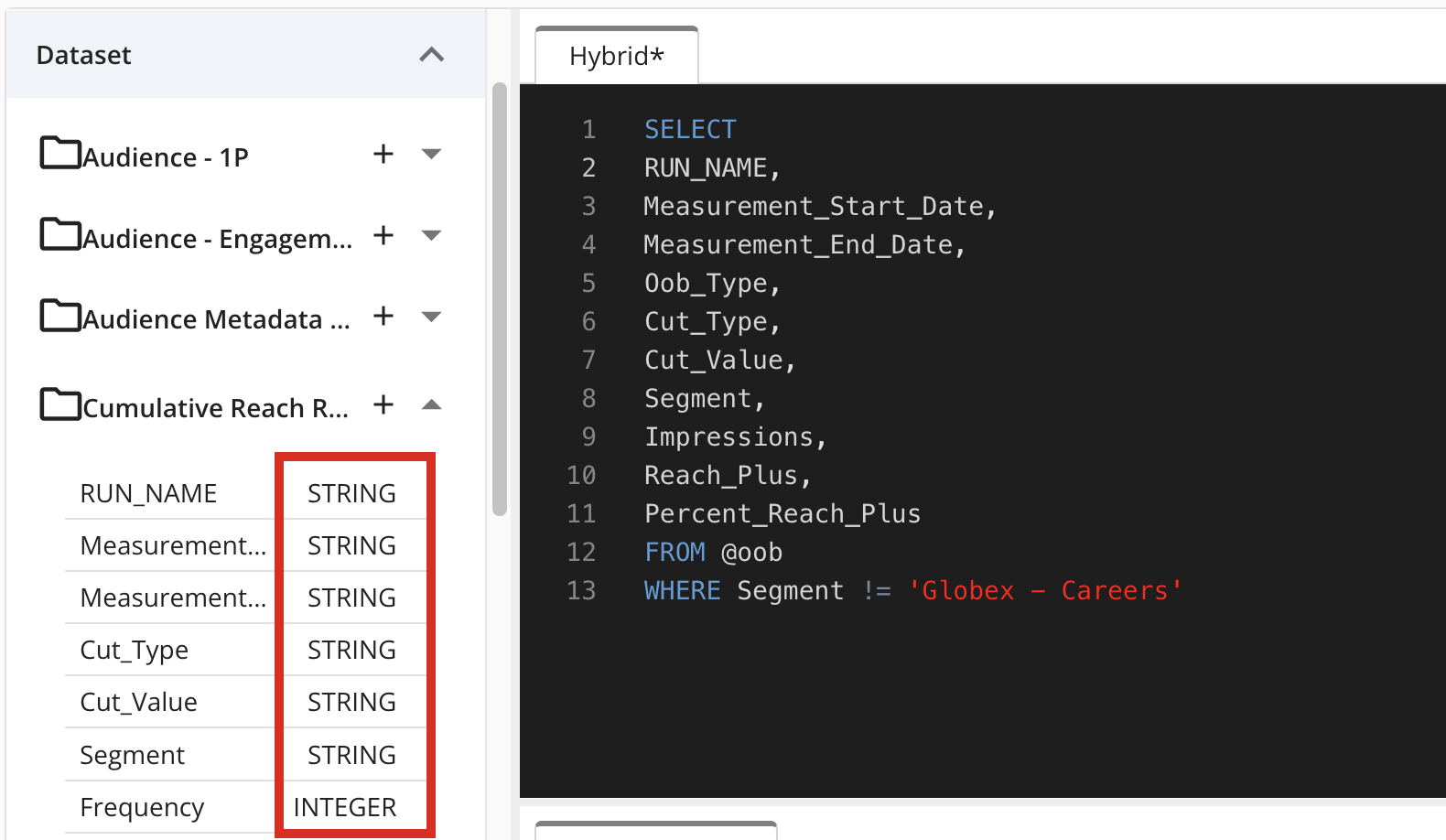This screenshot has height=840, width=1446.
Task: Click the Audience - 1P folder icon
Action: (60, 154)
